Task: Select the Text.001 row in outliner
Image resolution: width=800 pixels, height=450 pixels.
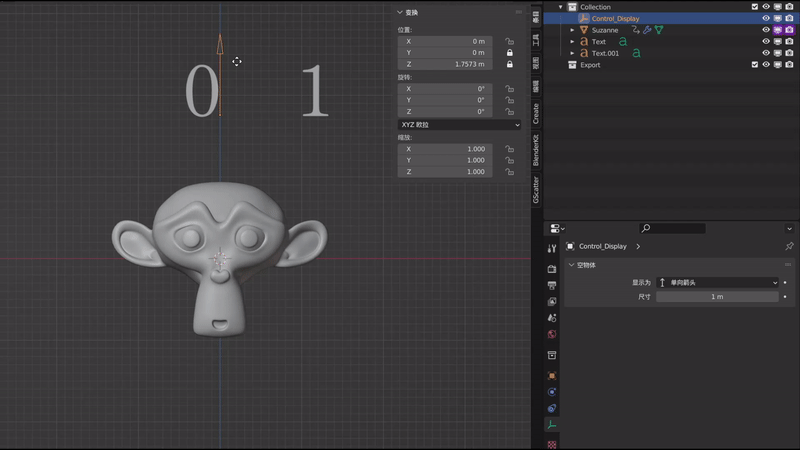Action: pyautogui.click(x=605, y=53)
